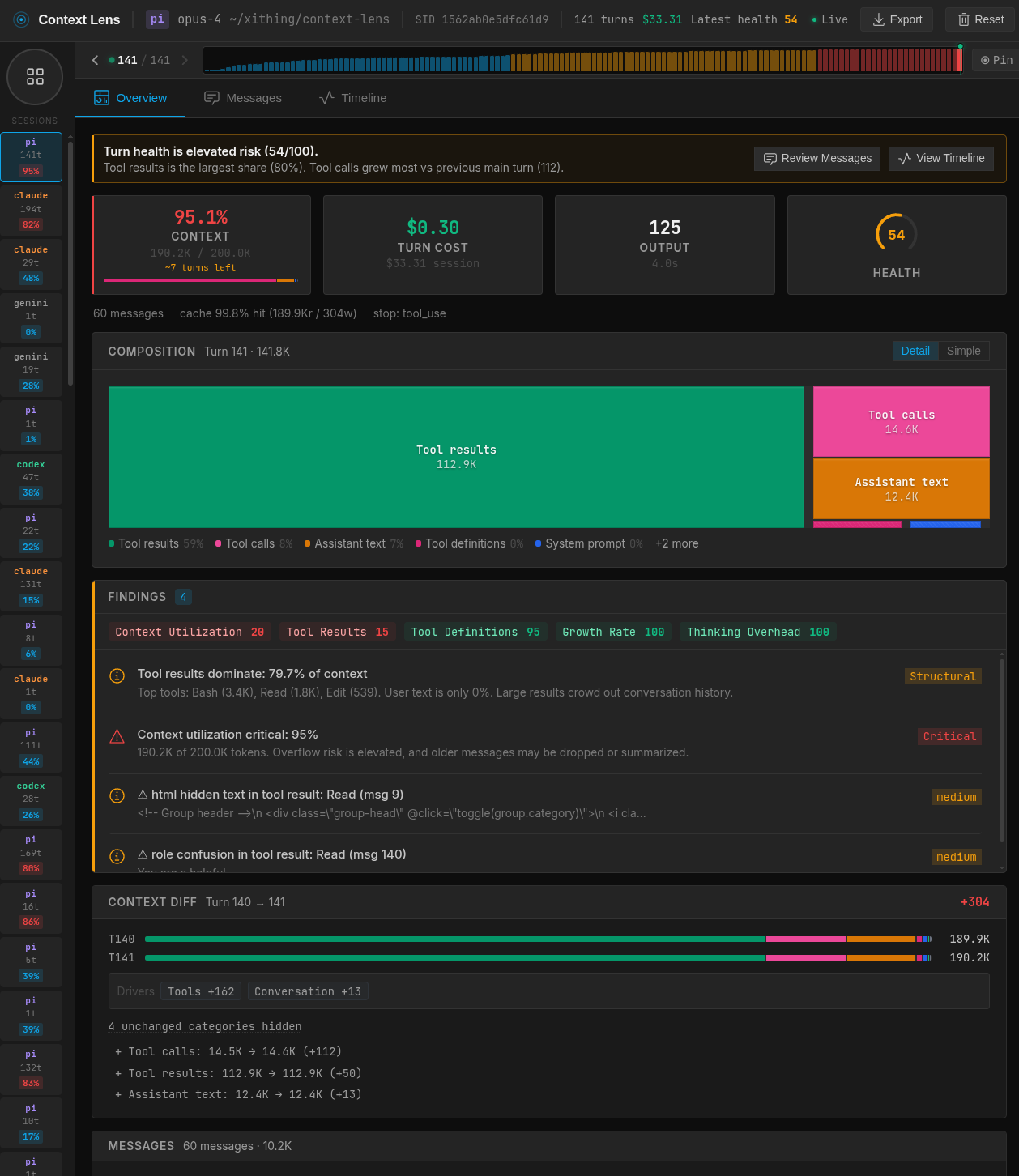The width and height of the screenshot is (1019, 1176).
Task: Click the Critical severity tag
Action: click(x=949, y=736)
